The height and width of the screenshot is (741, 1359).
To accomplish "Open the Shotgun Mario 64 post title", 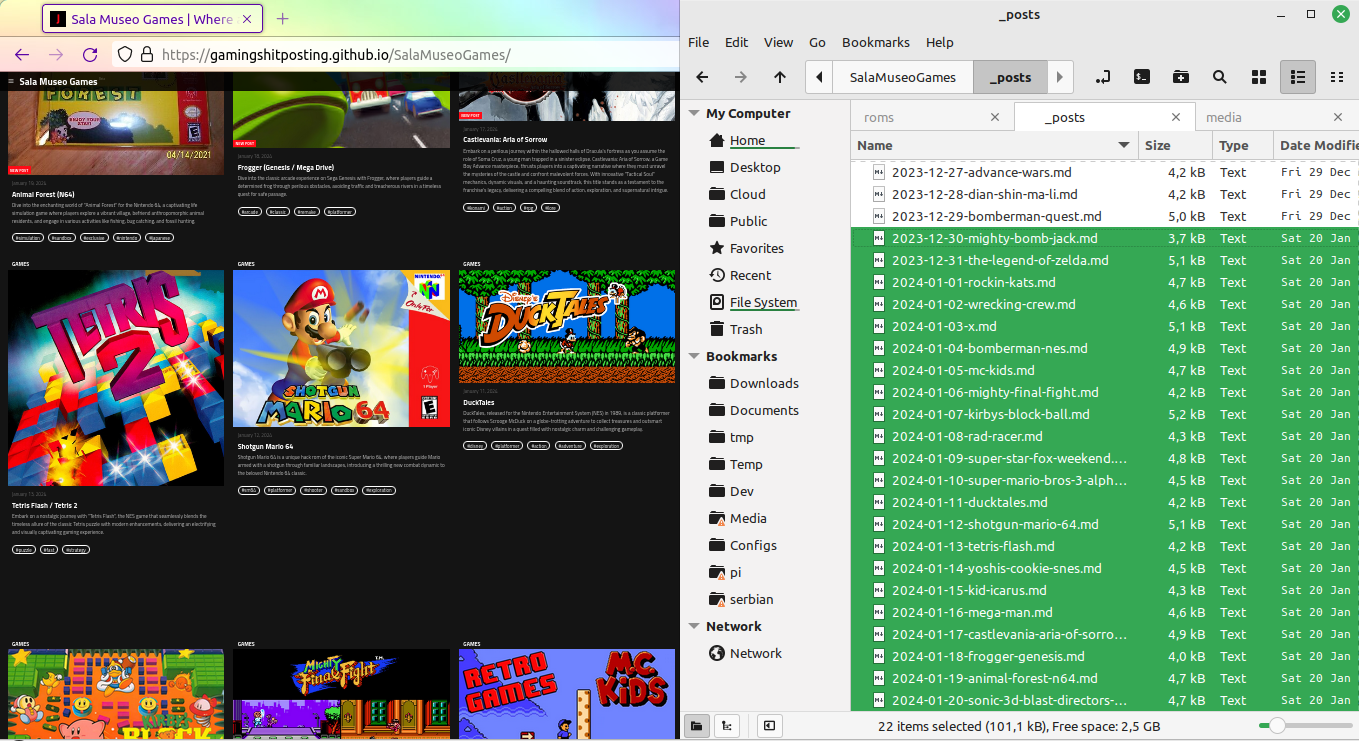I will point(265,446).
